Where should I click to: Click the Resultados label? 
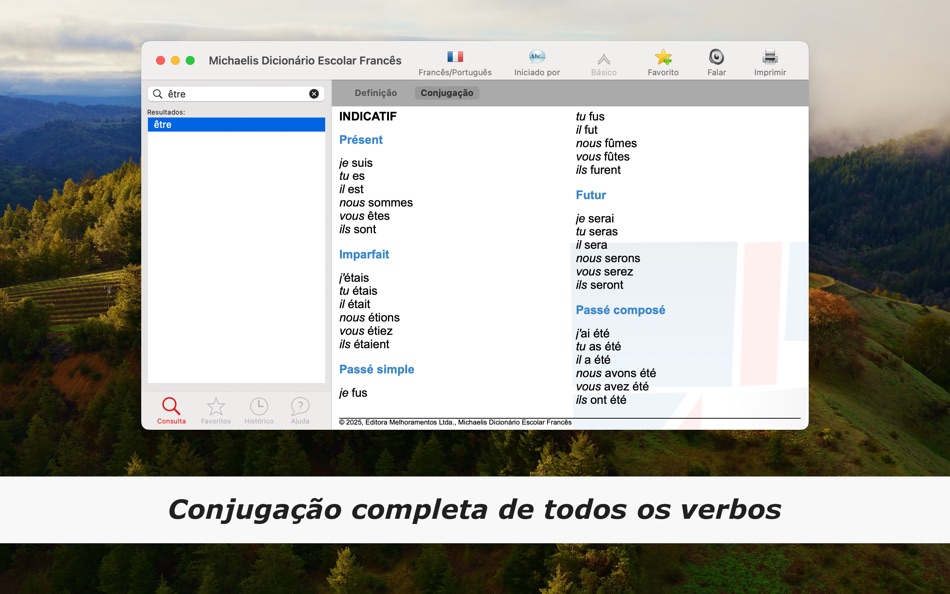[166, 112]
